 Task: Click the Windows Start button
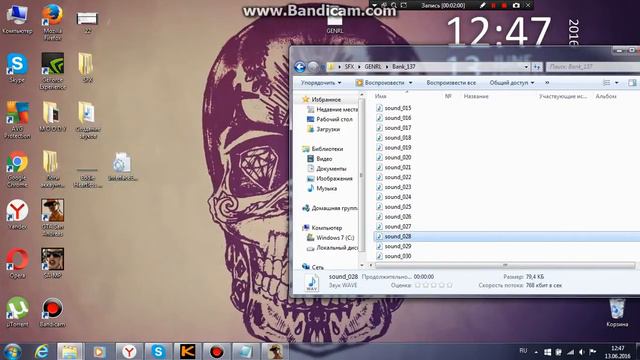[x=12, y=351]
